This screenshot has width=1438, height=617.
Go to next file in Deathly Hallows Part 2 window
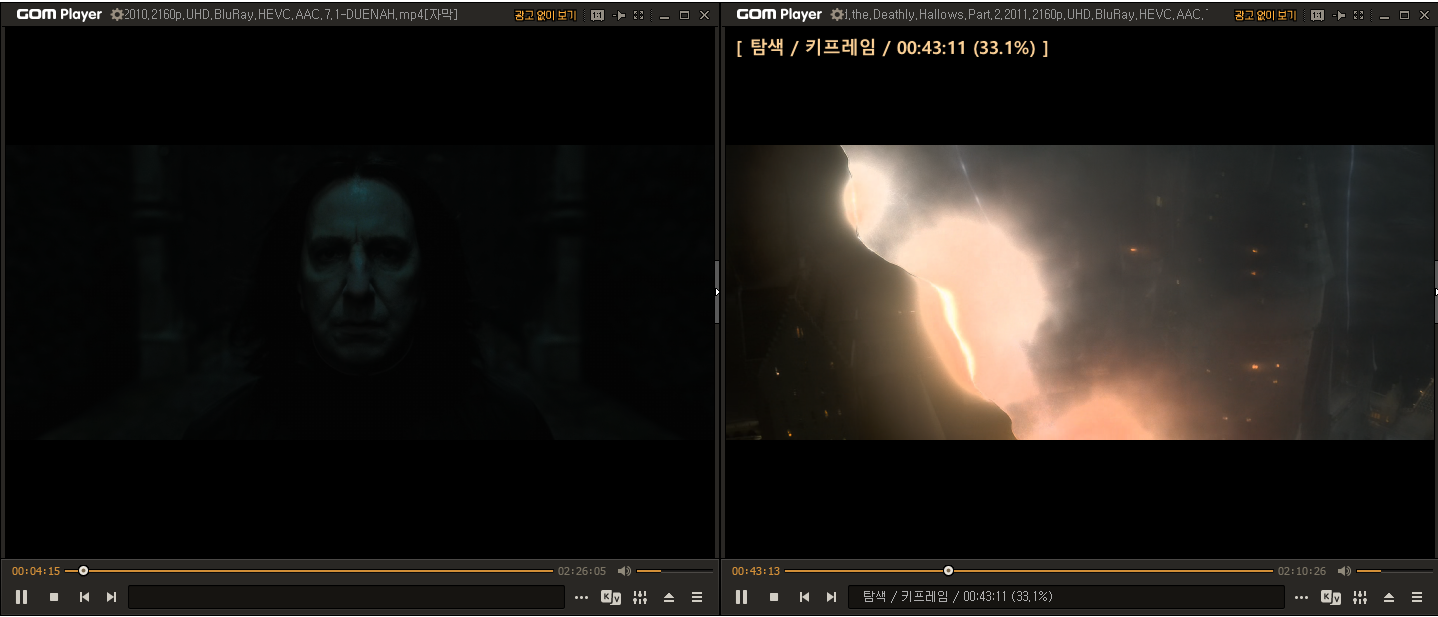[x=831, y=597]
